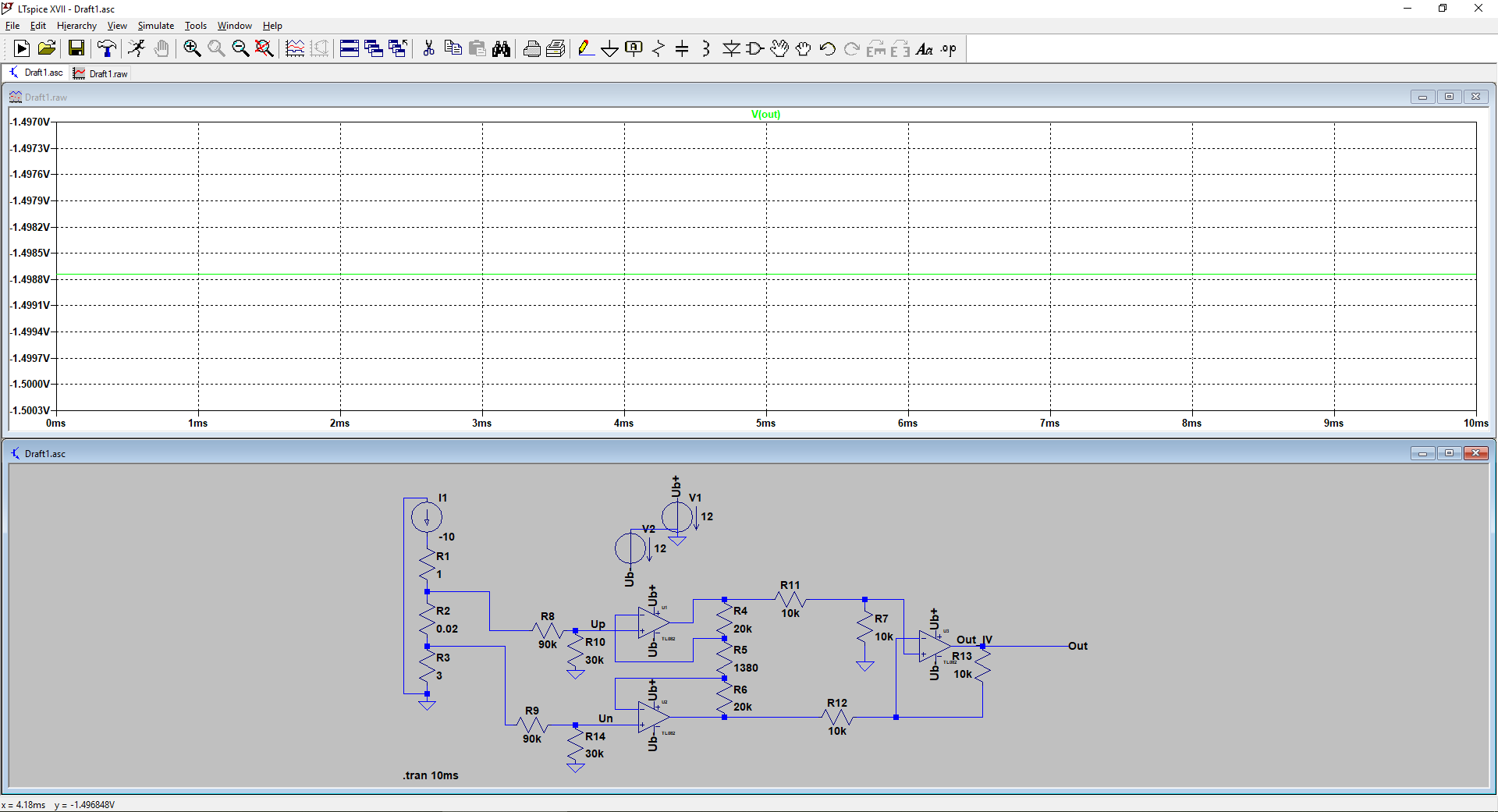Screen dimensions: 1498x812
Task: Click the binoculars find icon
Action: (501, 49)
